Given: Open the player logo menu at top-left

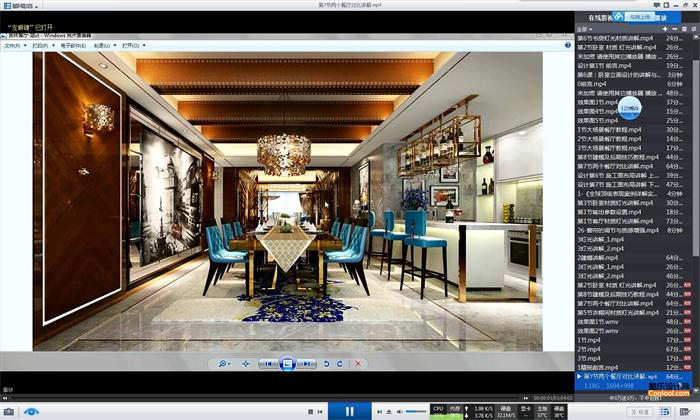Looking at the screenshot, I should click(20, 6).
